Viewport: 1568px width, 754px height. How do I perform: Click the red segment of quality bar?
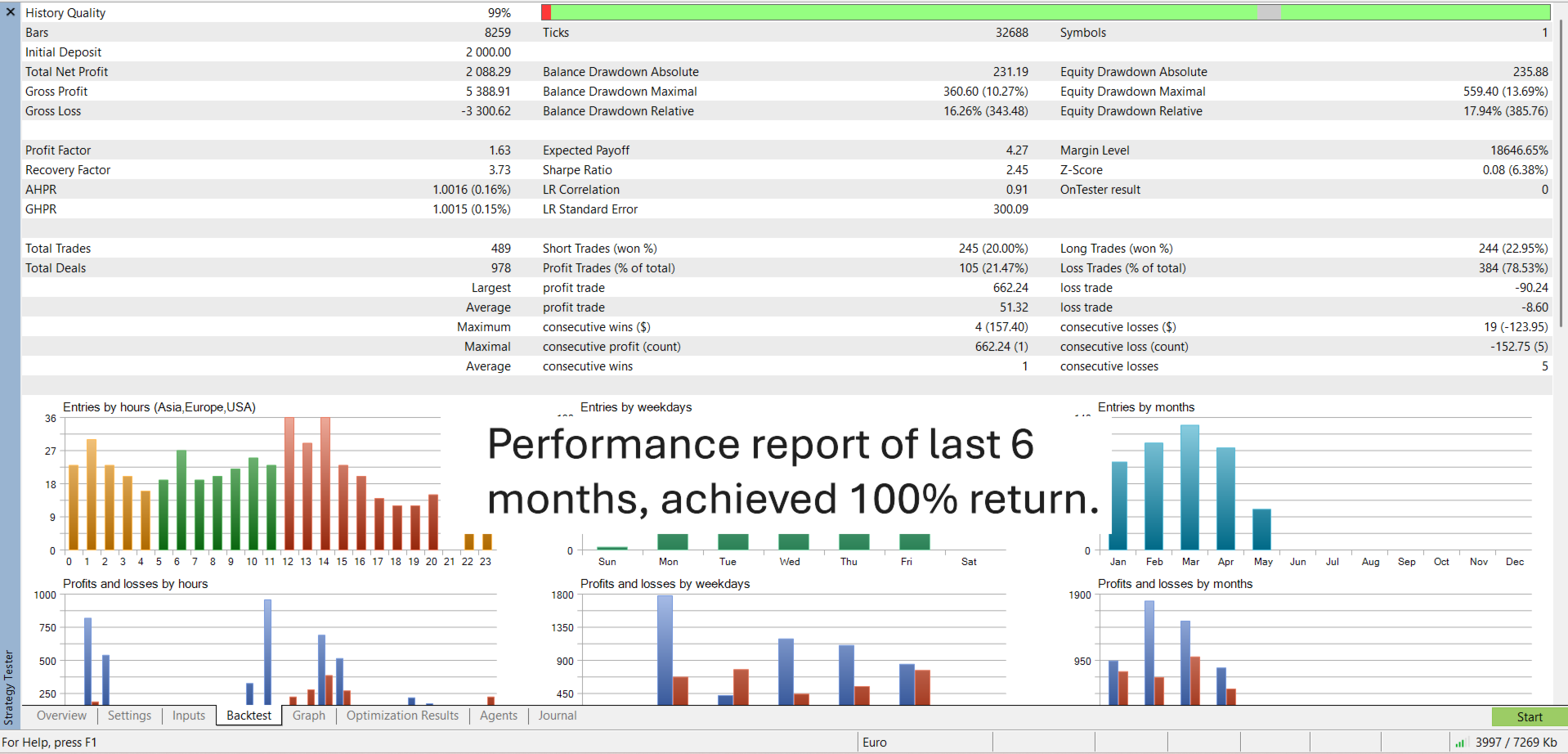(546, 12)
